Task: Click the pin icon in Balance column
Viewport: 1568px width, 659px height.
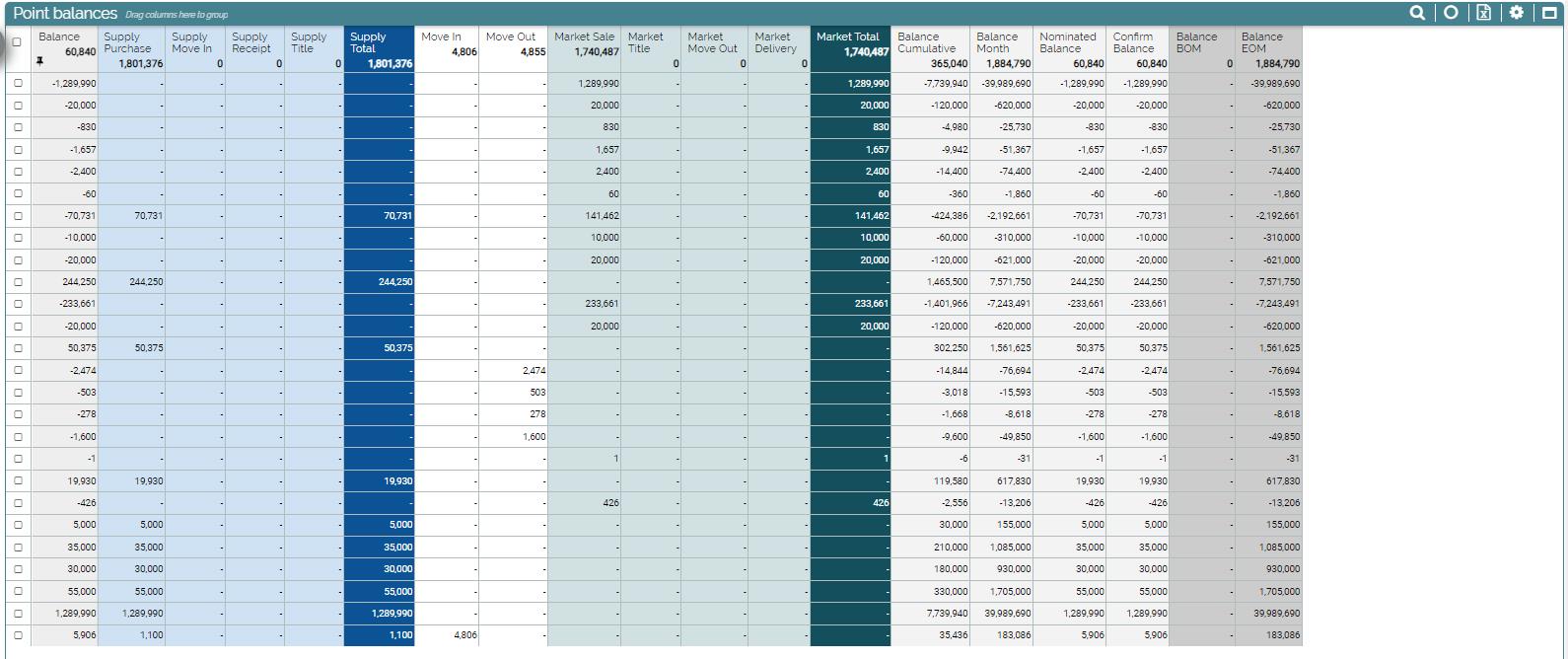Action: tap(40, 62)
